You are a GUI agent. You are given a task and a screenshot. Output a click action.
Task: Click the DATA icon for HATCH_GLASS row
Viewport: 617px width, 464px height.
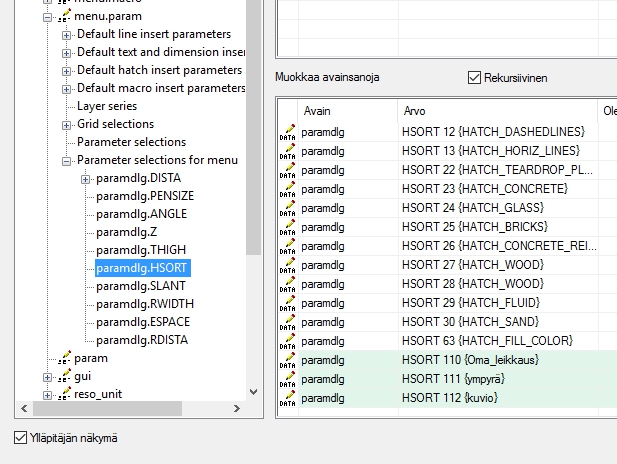tap(286, 208)
